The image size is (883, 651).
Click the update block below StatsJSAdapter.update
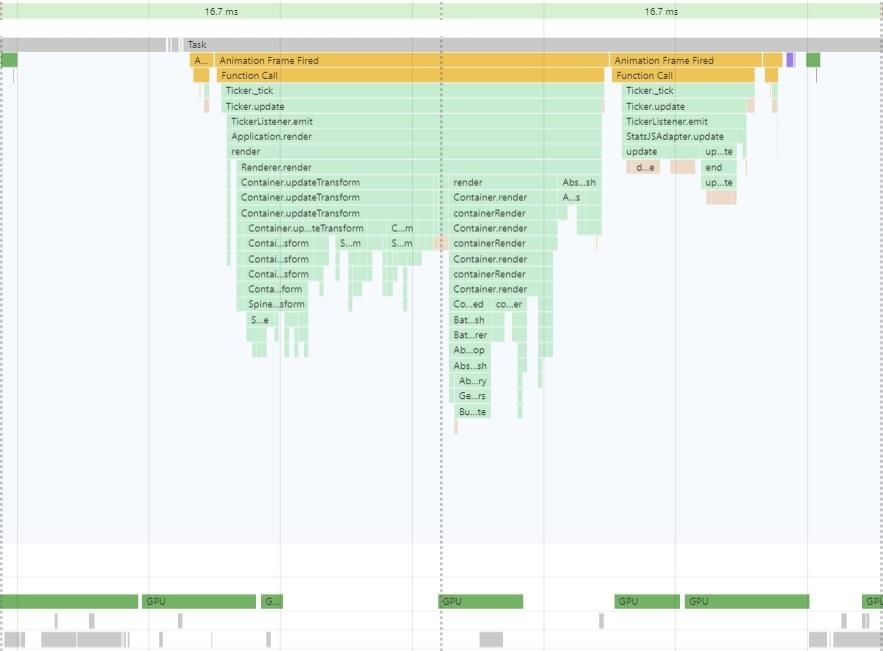coord(662,152)
